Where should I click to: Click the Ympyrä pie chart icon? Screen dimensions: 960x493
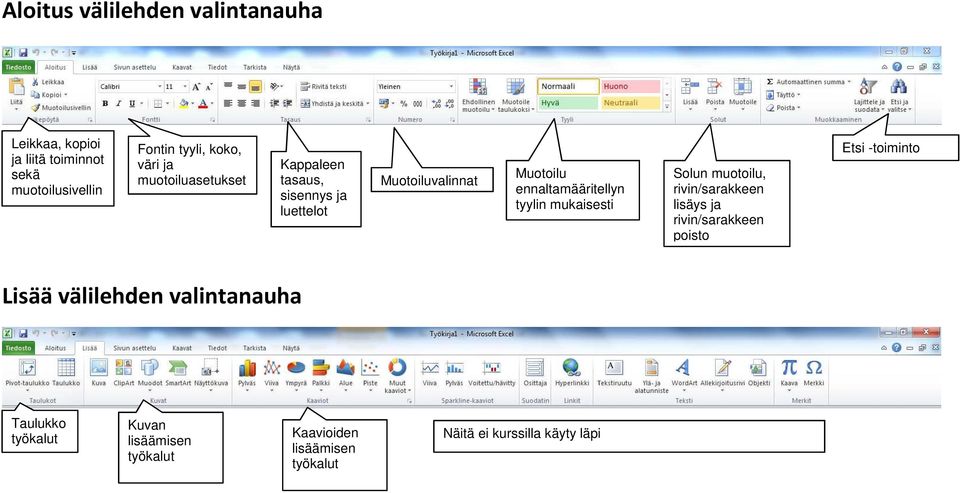pos(296,367)
